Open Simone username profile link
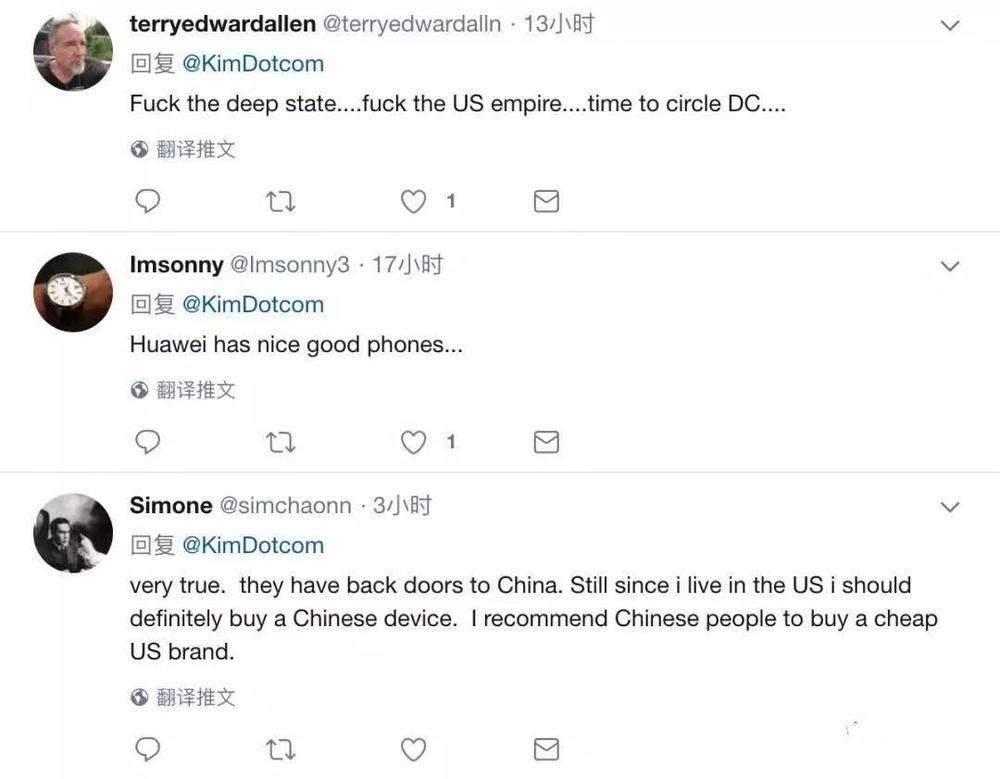This screenshot has width=1000, height=779. (171, 505)
